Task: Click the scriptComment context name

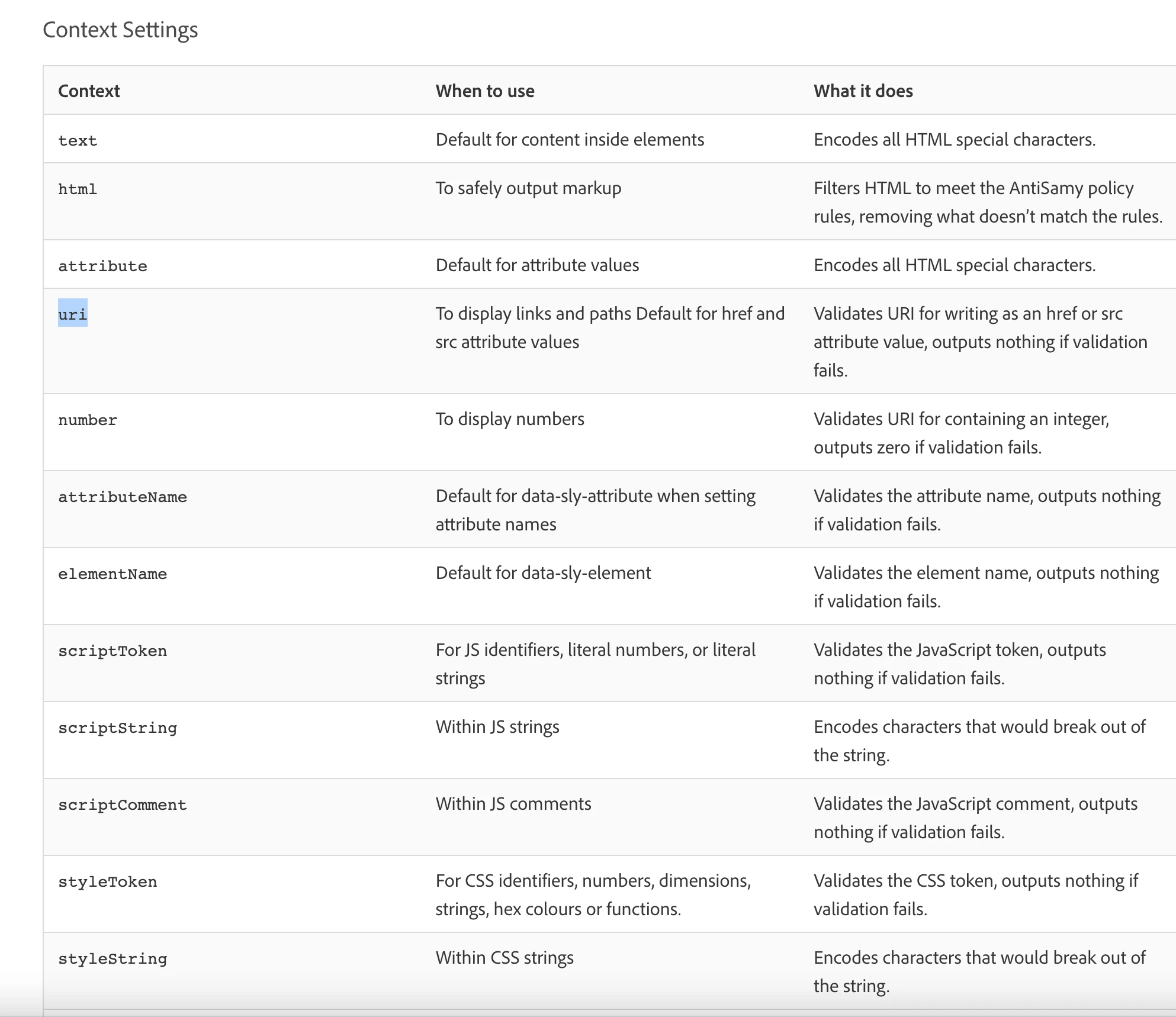Action: pos(123,805)
